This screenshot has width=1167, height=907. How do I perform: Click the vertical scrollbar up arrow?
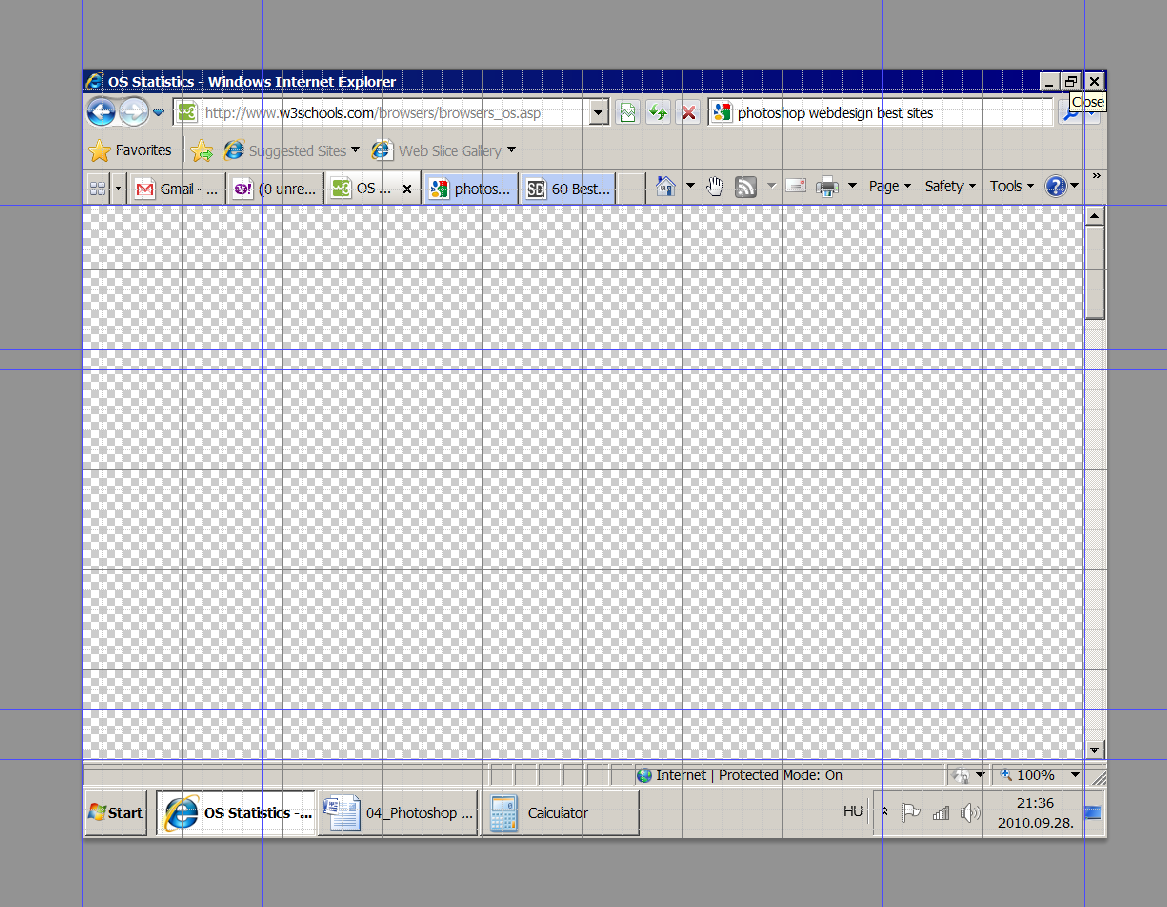pyautogui.click(x=1094, y=217)
